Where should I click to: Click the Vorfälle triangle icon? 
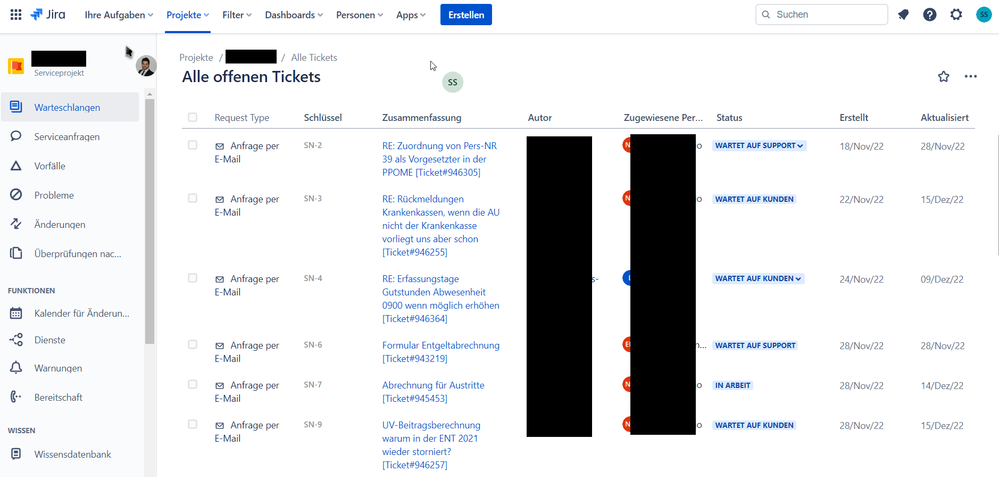tap(16, 166)
